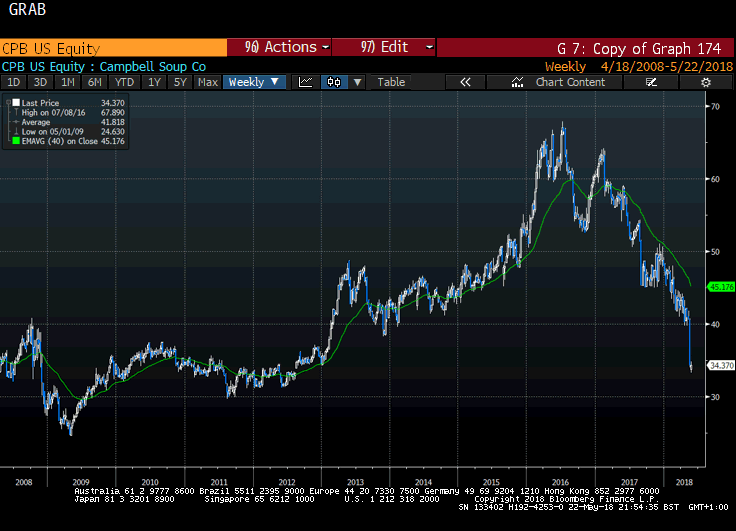
Task: Open chart settings gear icon
Action: 705,82
